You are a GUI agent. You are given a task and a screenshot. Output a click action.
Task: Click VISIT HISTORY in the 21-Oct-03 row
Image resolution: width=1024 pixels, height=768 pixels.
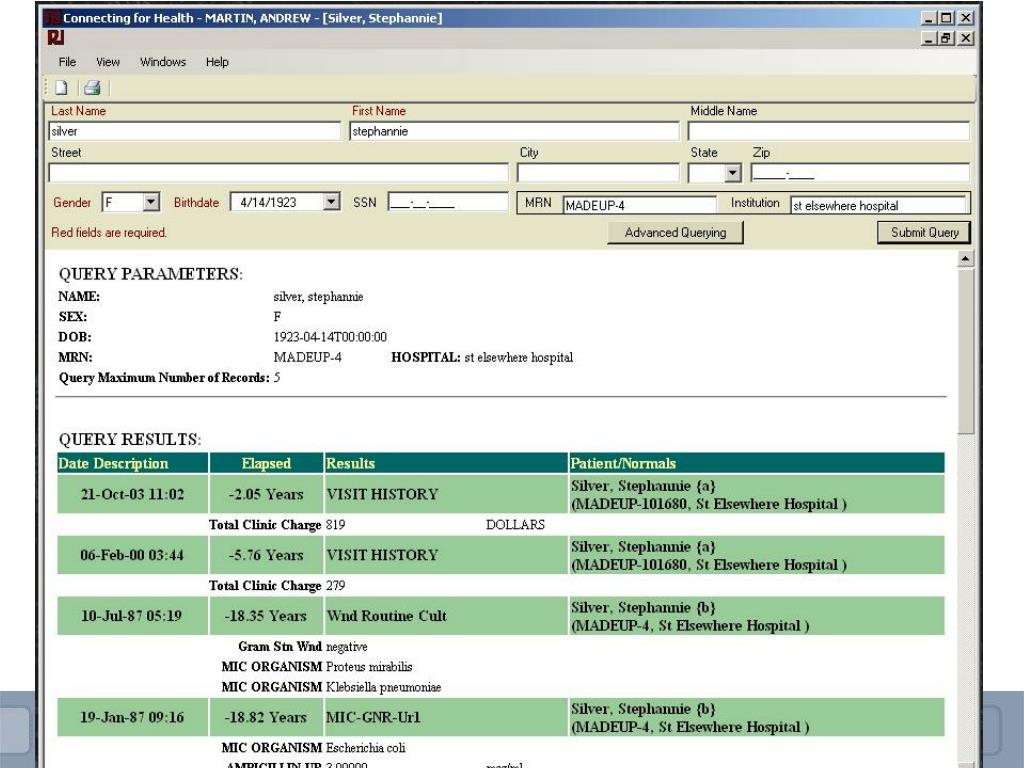click(382, 494)
